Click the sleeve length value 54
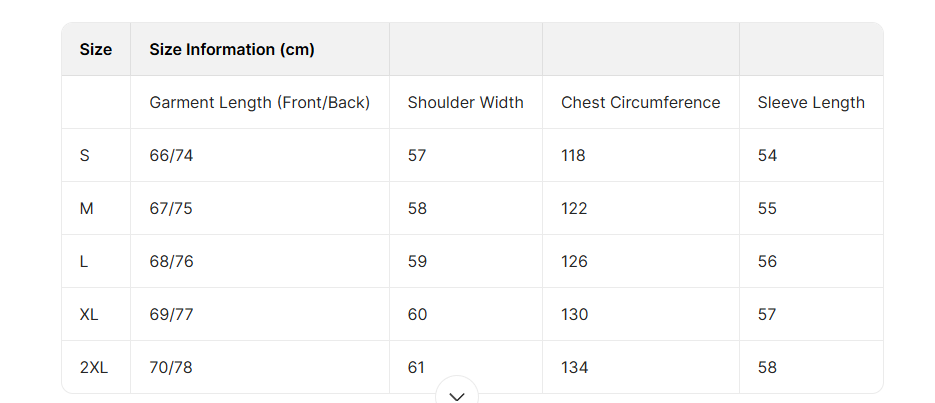The image size is (935, 403). click(767, 155)
